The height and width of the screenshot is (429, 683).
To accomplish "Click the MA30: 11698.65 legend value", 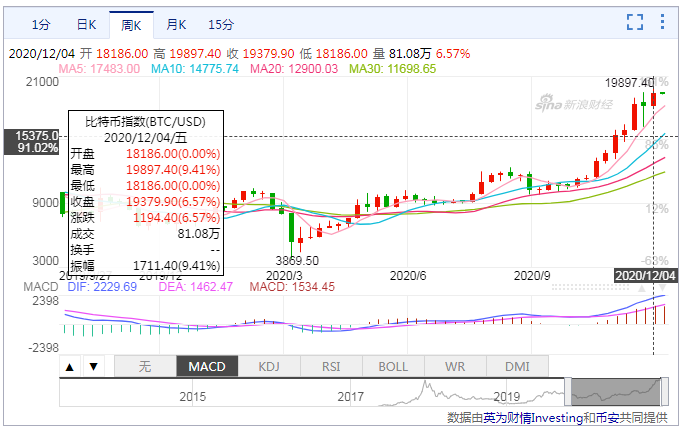I will (392, 69).
